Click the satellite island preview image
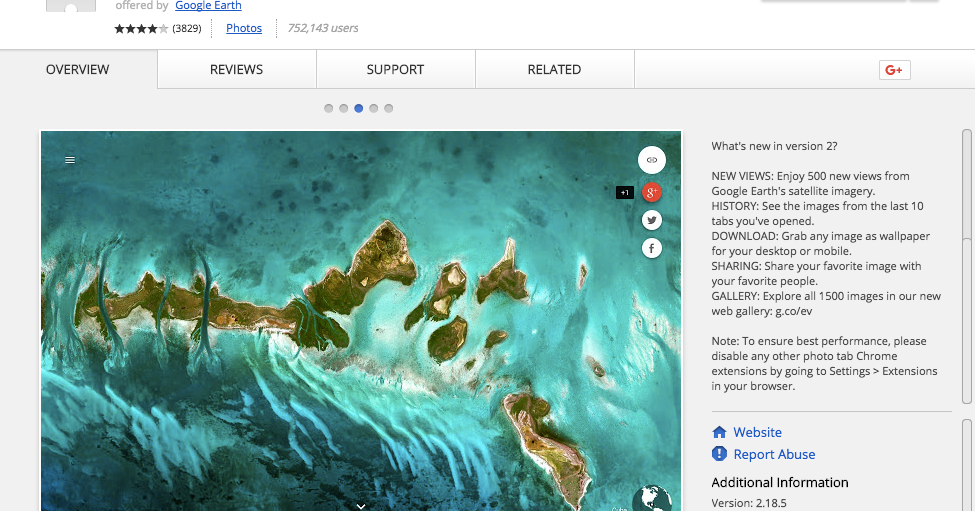This screenshot has width=975, height=511. coord(361,321)
